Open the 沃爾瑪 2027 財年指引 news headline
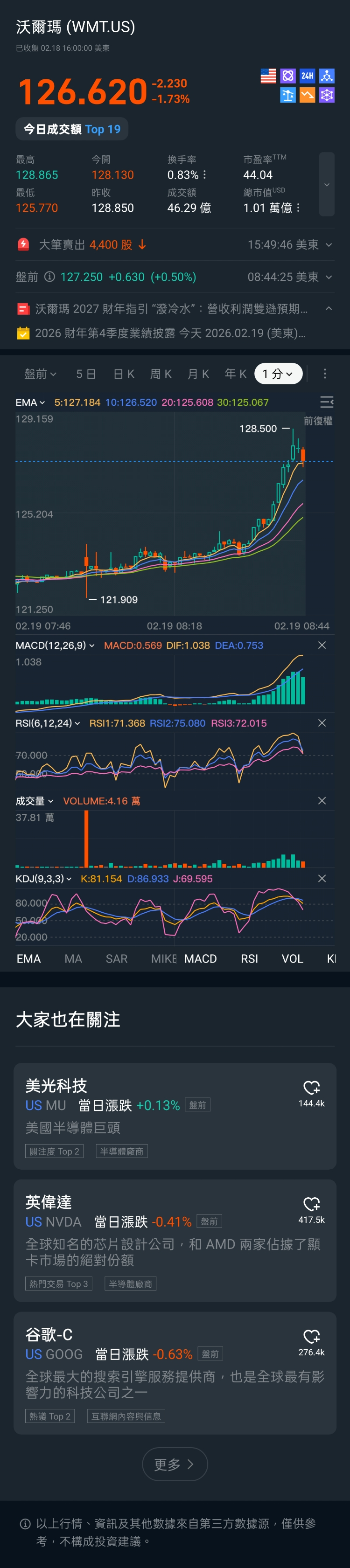350x1568 pixels. (171, 309)
